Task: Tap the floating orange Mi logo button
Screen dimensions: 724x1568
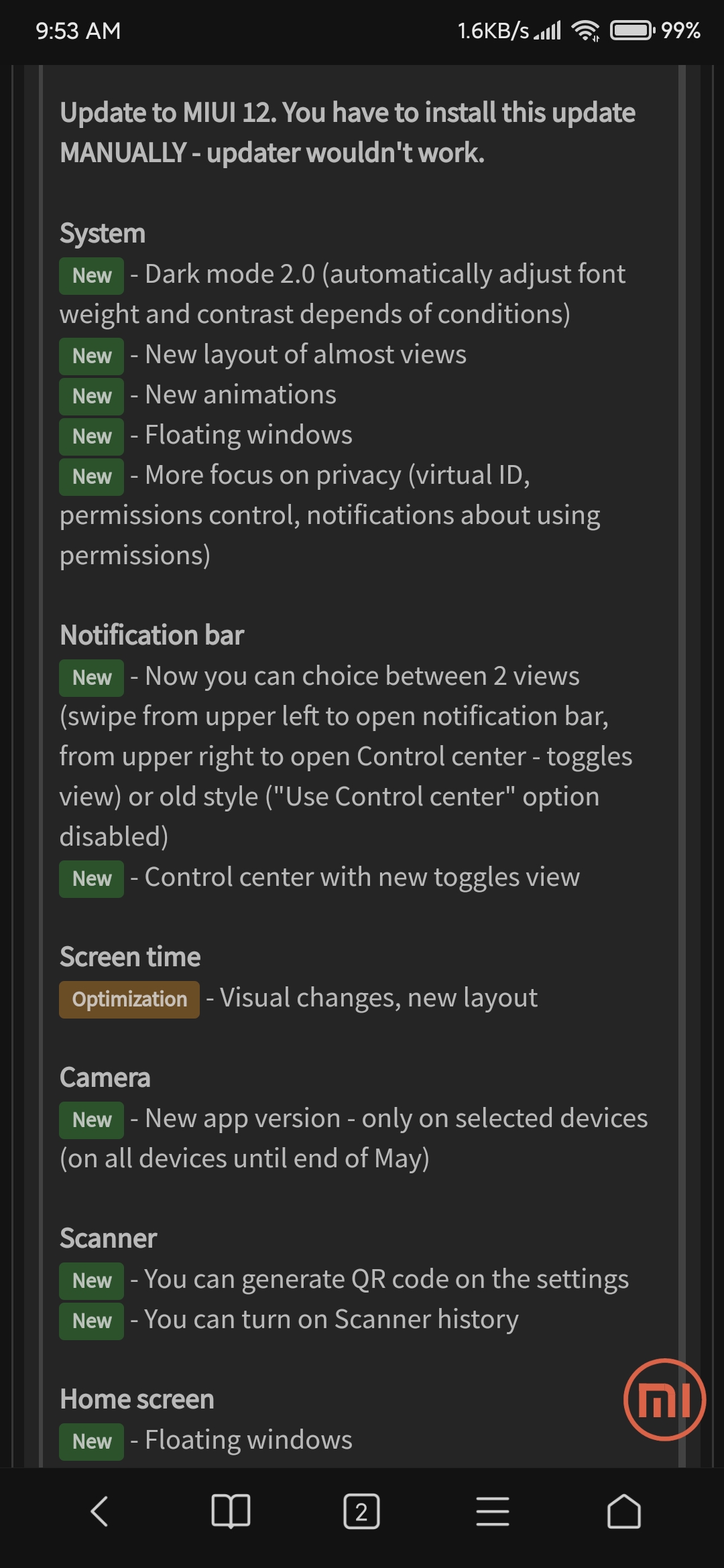Action: click(664, 1400)
